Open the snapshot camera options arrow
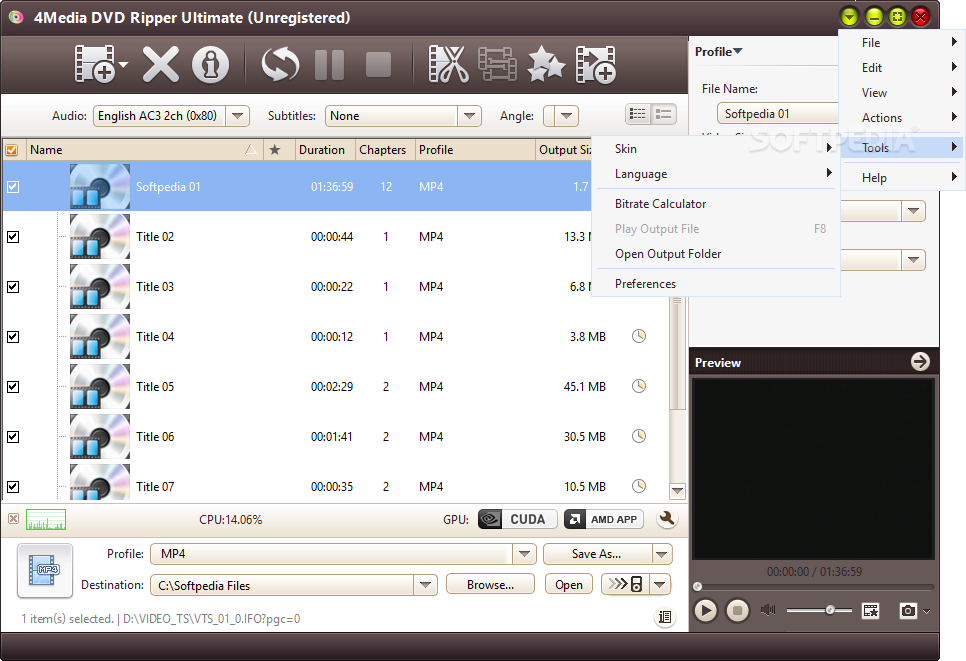The height and width of the screenshot is (661, 966). 926,611
